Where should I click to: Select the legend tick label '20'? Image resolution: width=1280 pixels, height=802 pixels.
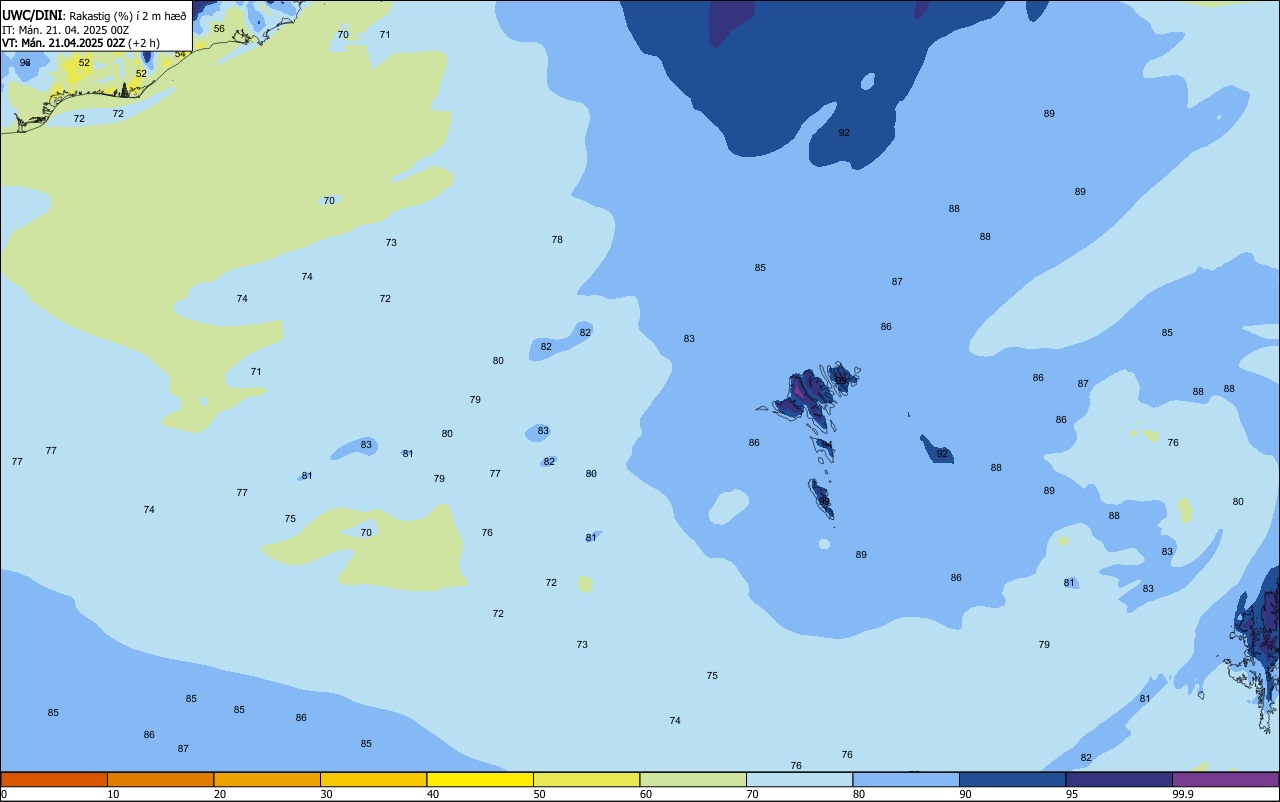(x=220, y=794)
